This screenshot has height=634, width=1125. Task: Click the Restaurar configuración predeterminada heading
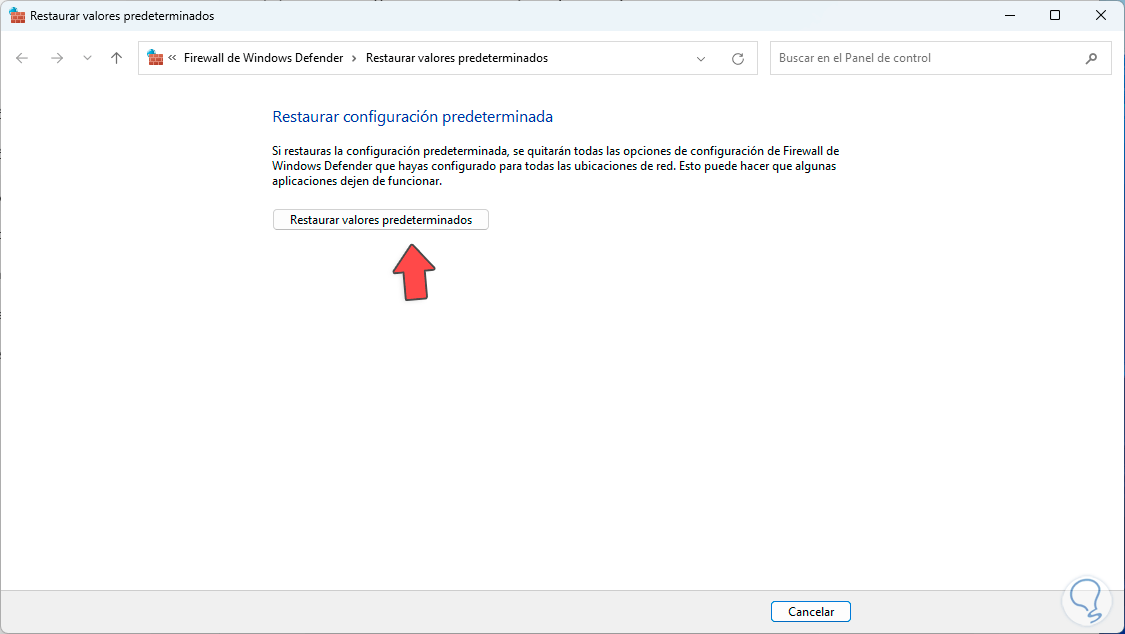tap(413, 116)
